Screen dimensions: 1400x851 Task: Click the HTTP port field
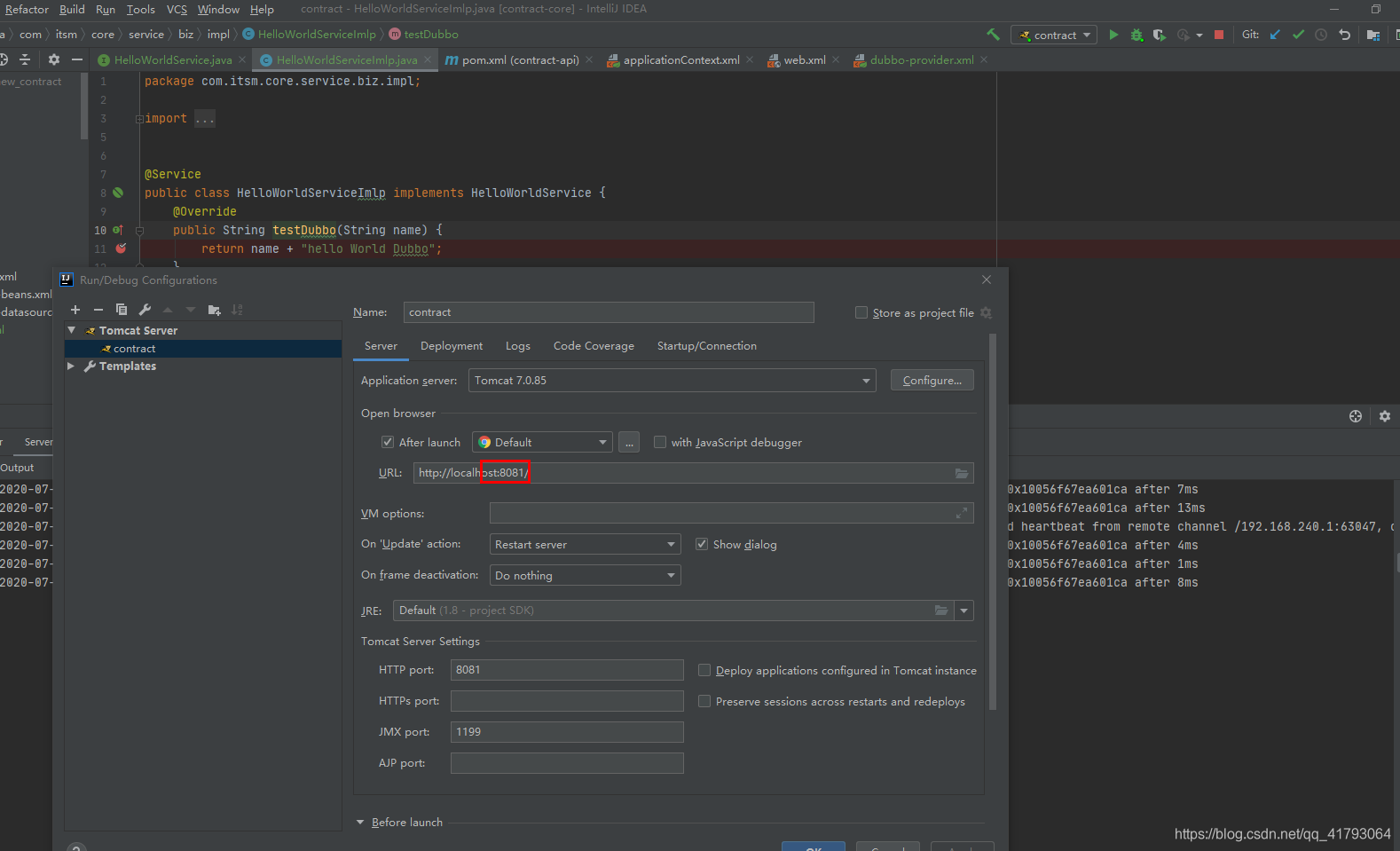click(x=567, y=670)
